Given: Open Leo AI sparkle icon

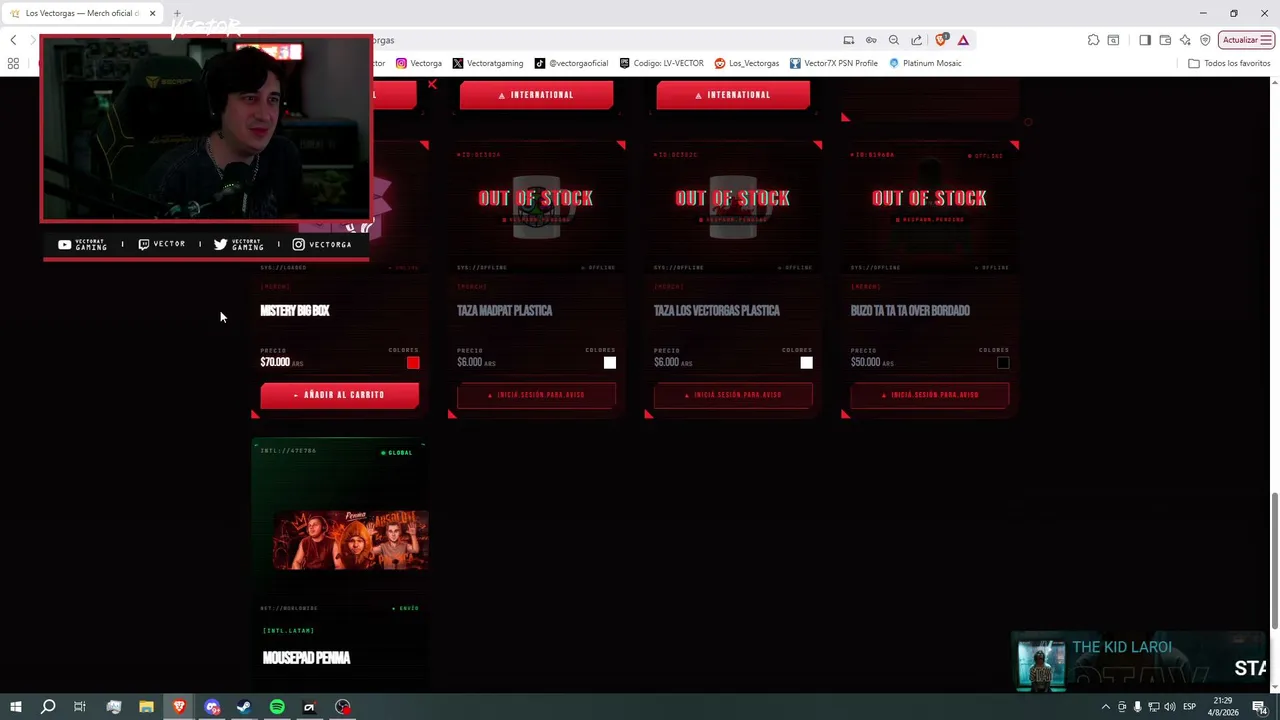Looking at the screenshot, I should tap(1185, 40).
